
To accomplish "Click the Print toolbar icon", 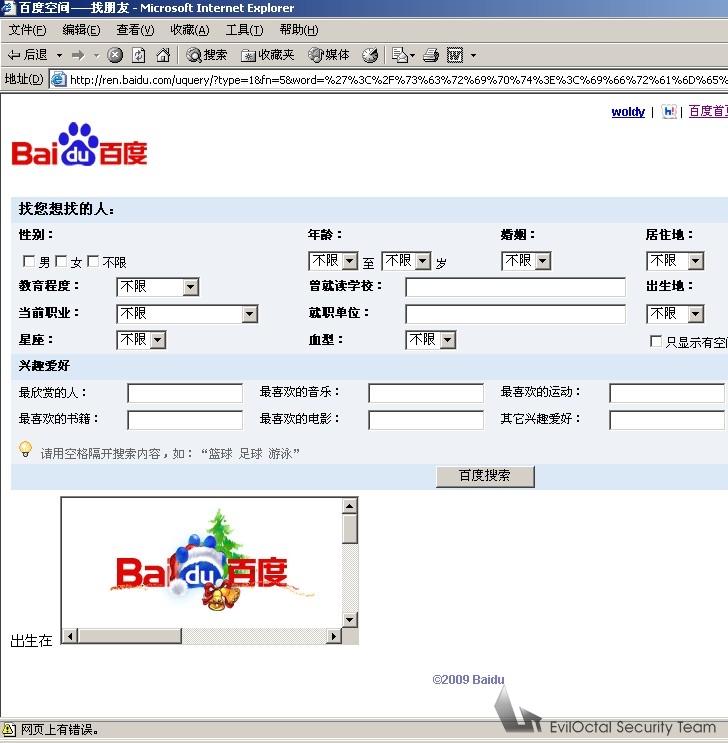I will tap(431, 55).
